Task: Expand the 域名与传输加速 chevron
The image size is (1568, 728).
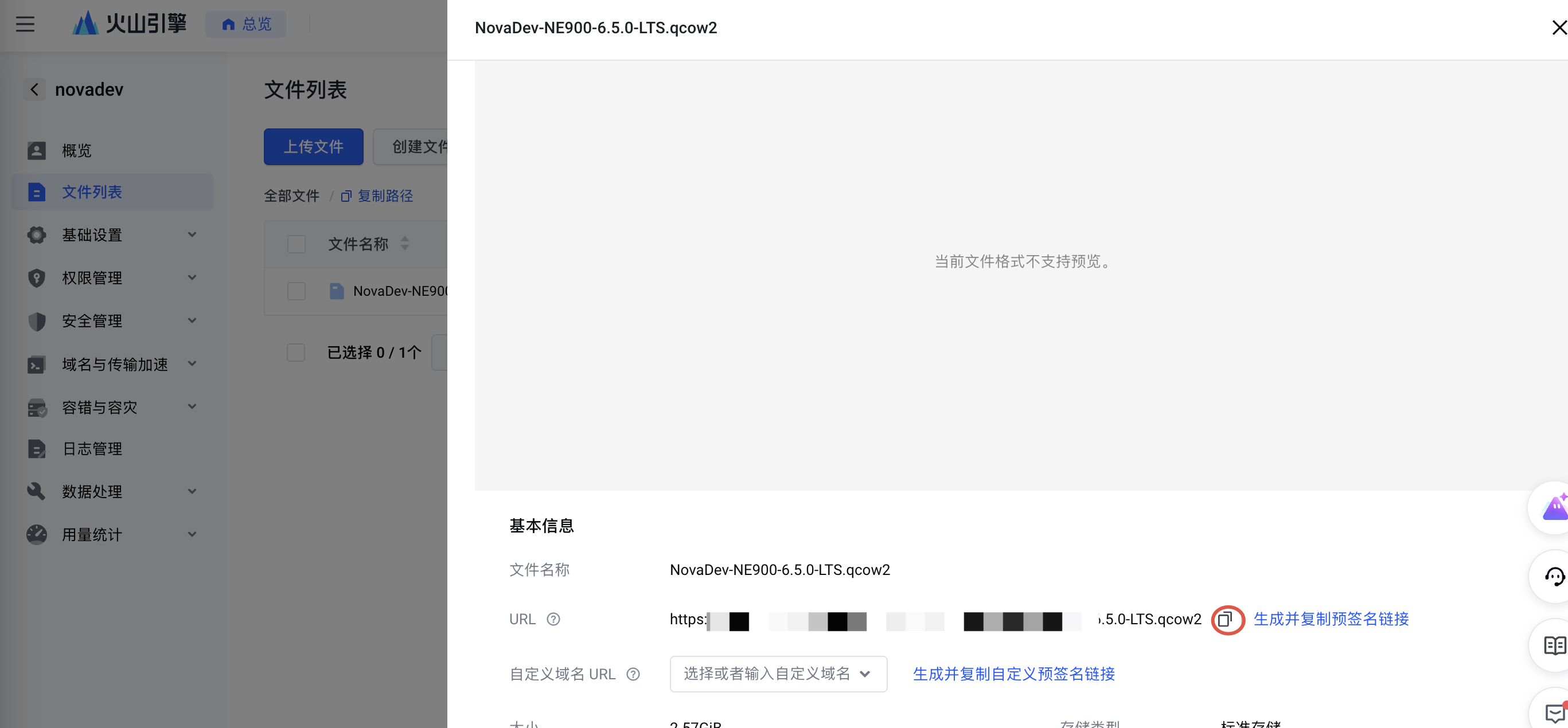Action: (x=192, y=363)
